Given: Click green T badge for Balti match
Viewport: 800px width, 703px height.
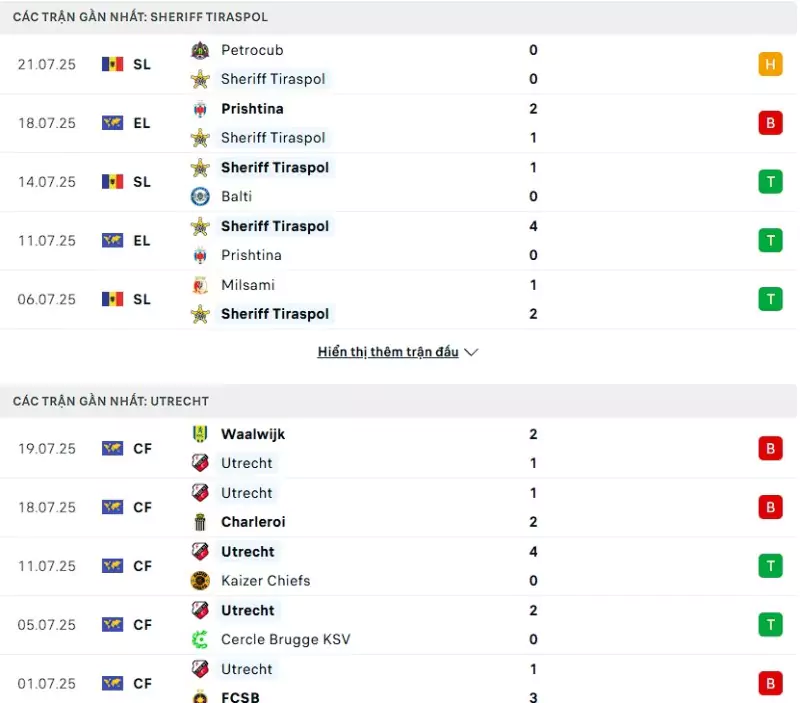Looking at the screenshot, I should 770,182.
